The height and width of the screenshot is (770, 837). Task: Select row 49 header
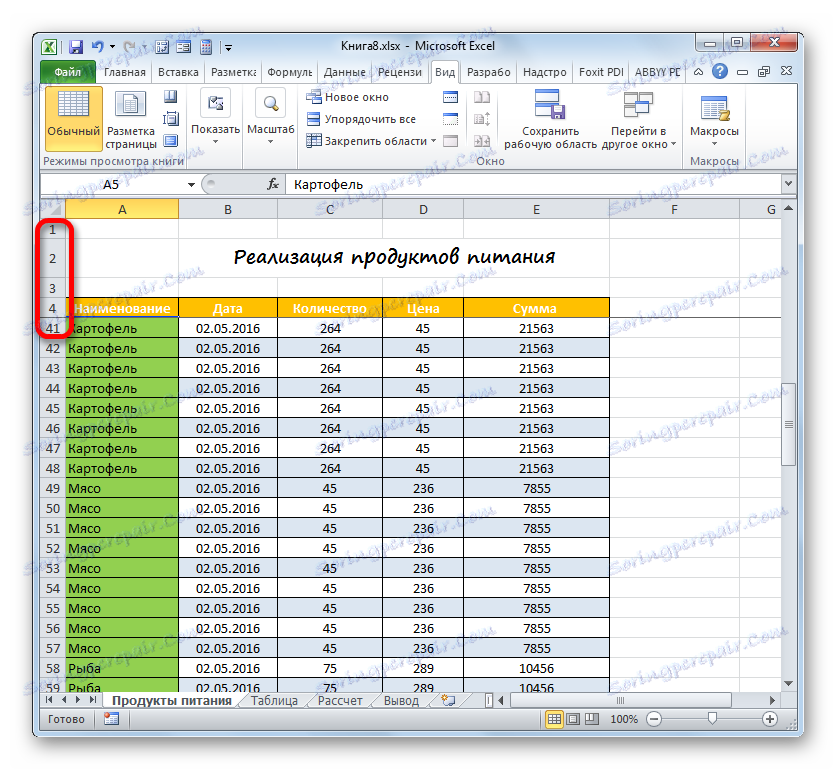(53, 488)
